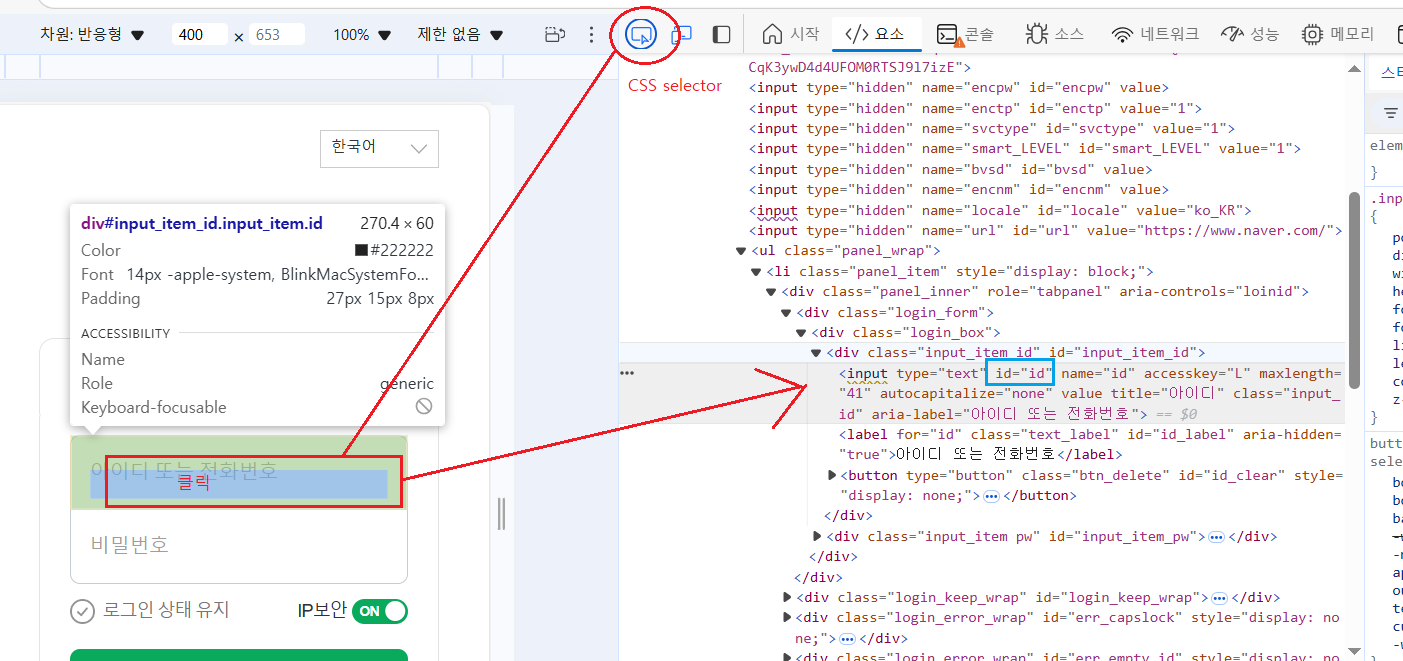This screenshot has height=661, width=1403.
Task: Collapse the div panel_inner node
Action: click(x=771, y=292)
